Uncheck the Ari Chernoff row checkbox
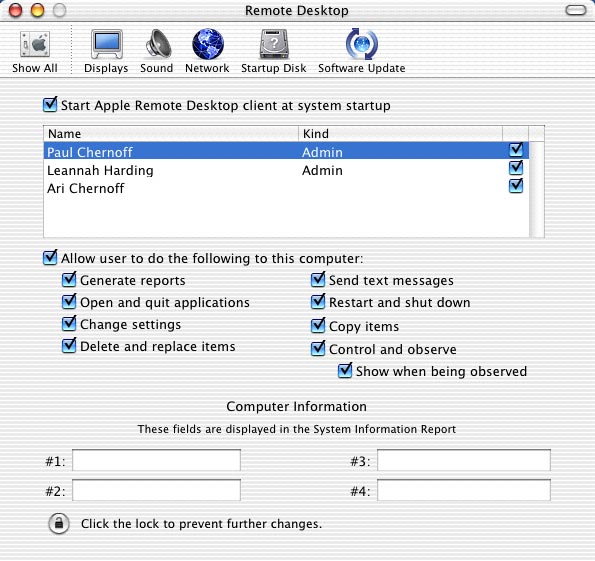Viewport: 595px width, 561px height. (x=516, y=186)
